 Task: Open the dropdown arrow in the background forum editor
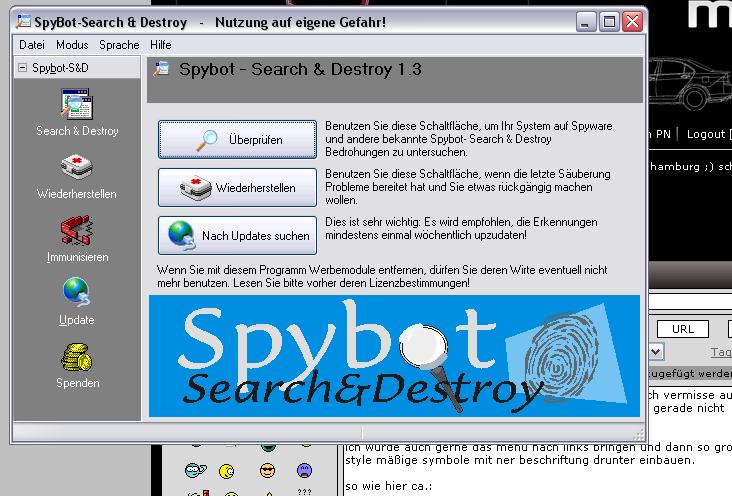655,351
